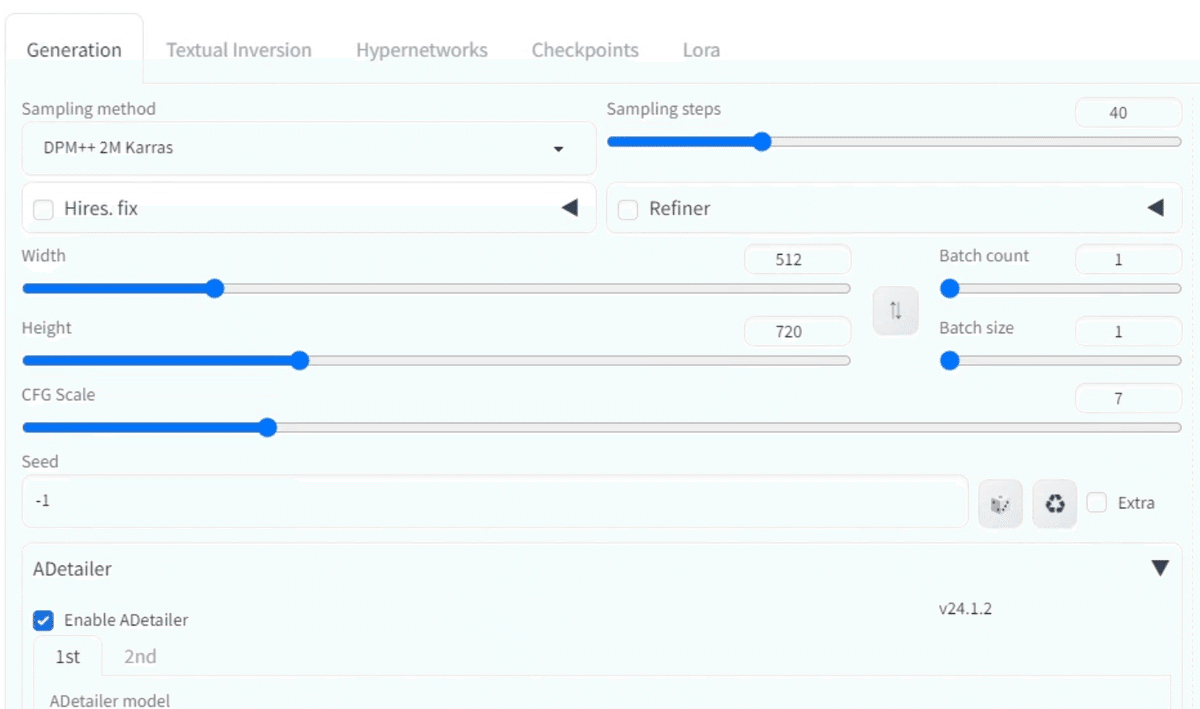Open the Checkpoints tab
The height and width of the screenshot is (709, 1200).
click(x=585, y=50)
